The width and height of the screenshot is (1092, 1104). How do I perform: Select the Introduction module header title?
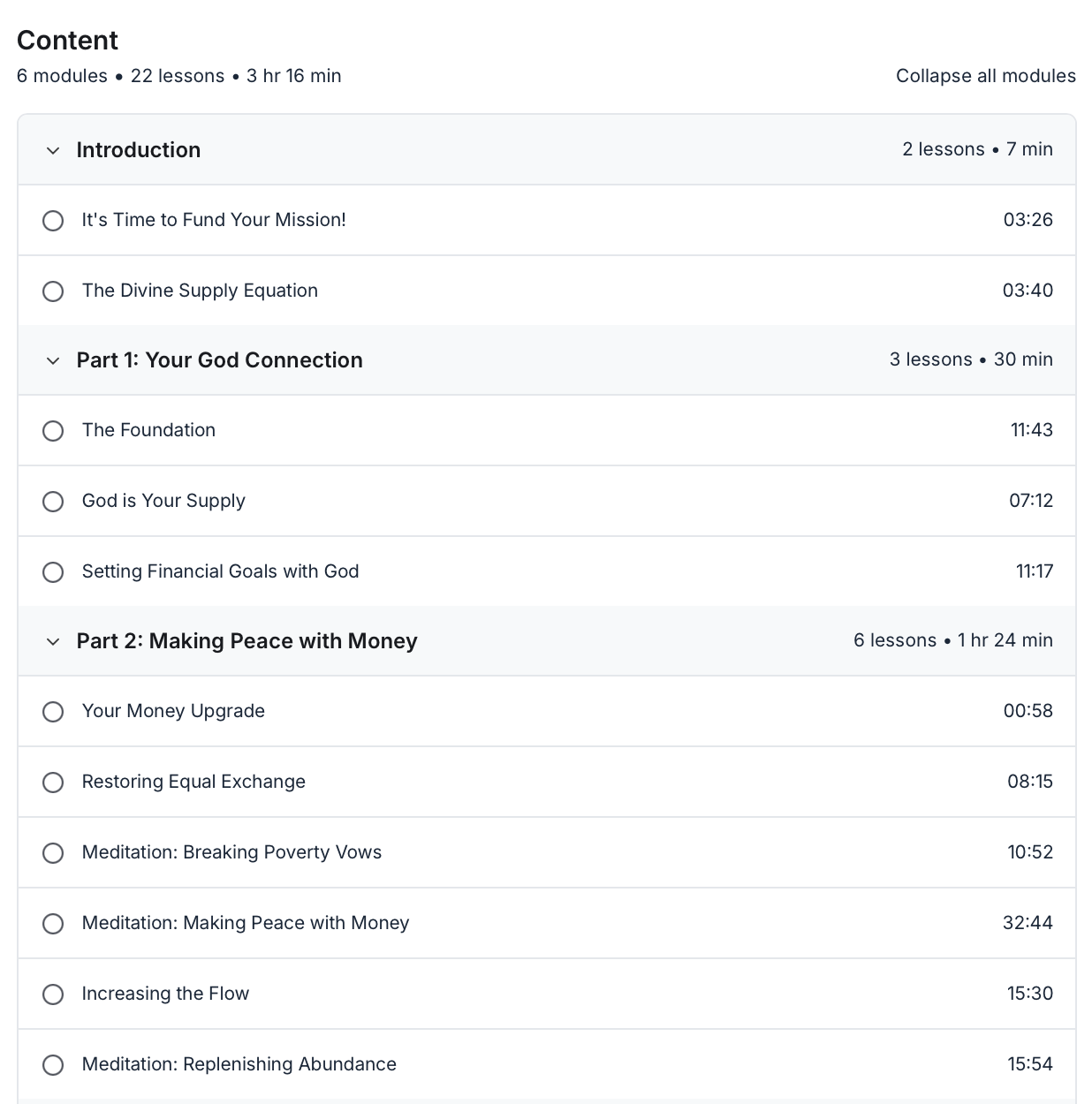point(139,150)
